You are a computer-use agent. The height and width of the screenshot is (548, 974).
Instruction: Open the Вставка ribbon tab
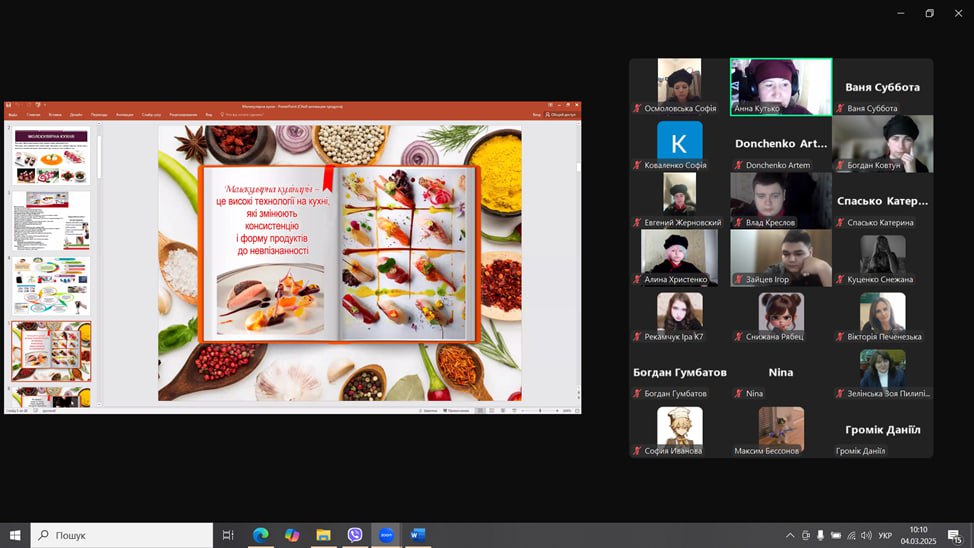[x=55, y=115]
